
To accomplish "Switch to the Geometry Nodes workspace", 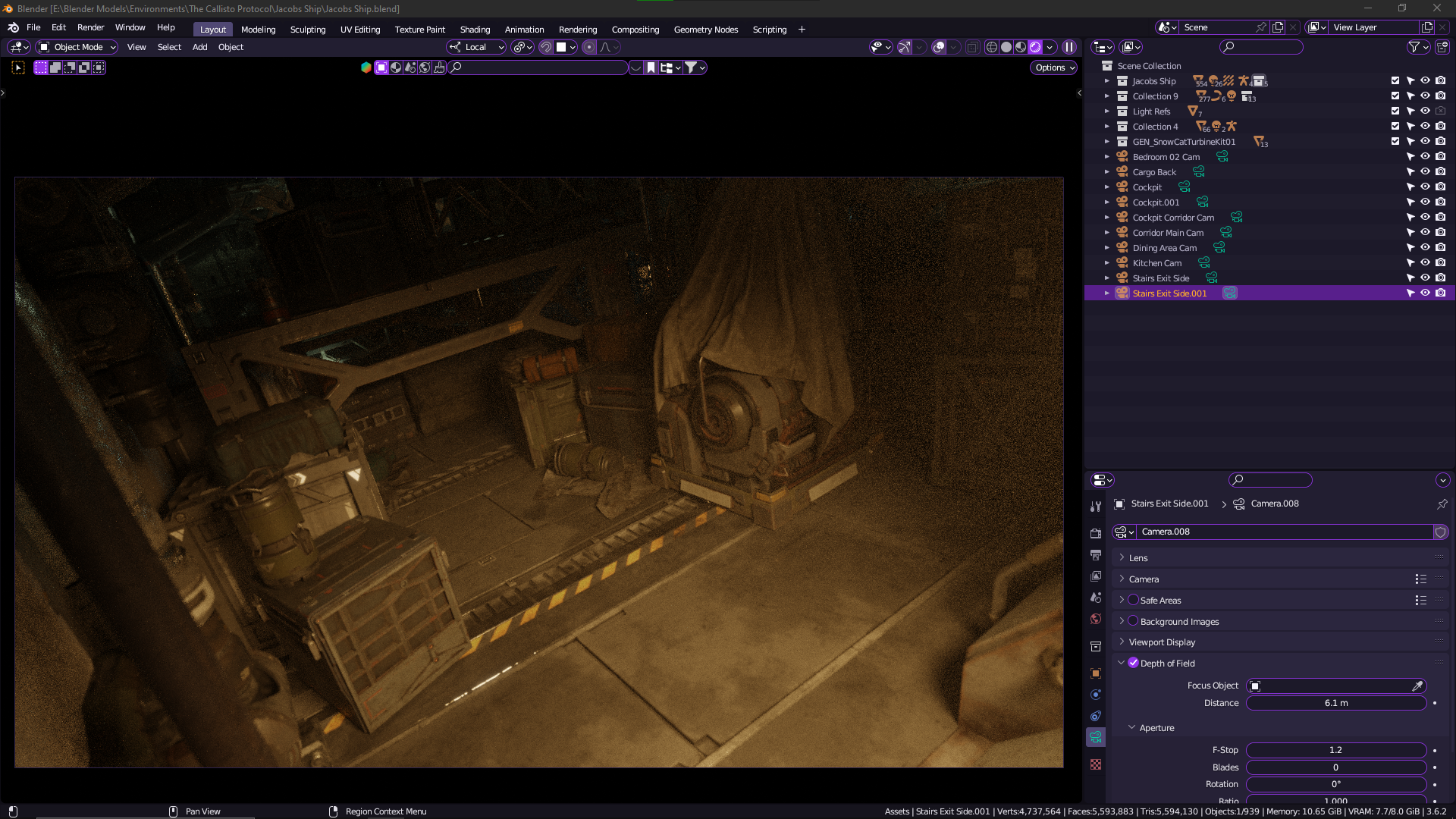I will click(x=705, y=30).
